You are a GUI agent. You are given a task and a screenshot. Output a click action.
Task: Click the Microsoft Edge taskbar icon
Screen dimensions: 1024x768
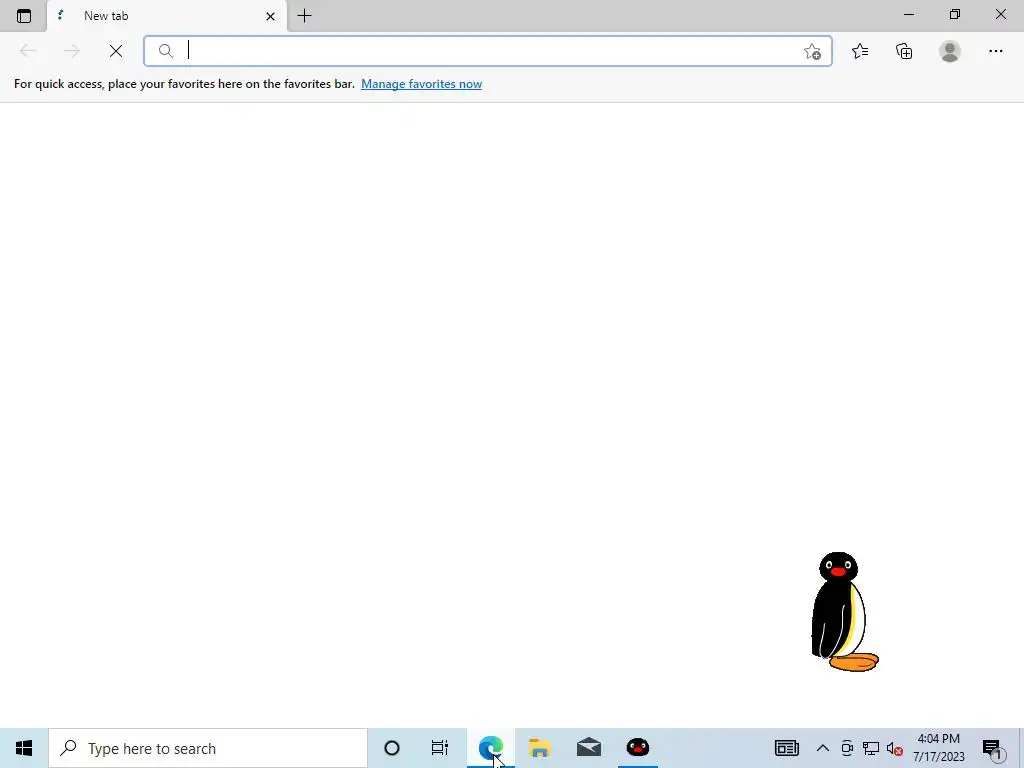pyautogui.click(x=491, y=748)
